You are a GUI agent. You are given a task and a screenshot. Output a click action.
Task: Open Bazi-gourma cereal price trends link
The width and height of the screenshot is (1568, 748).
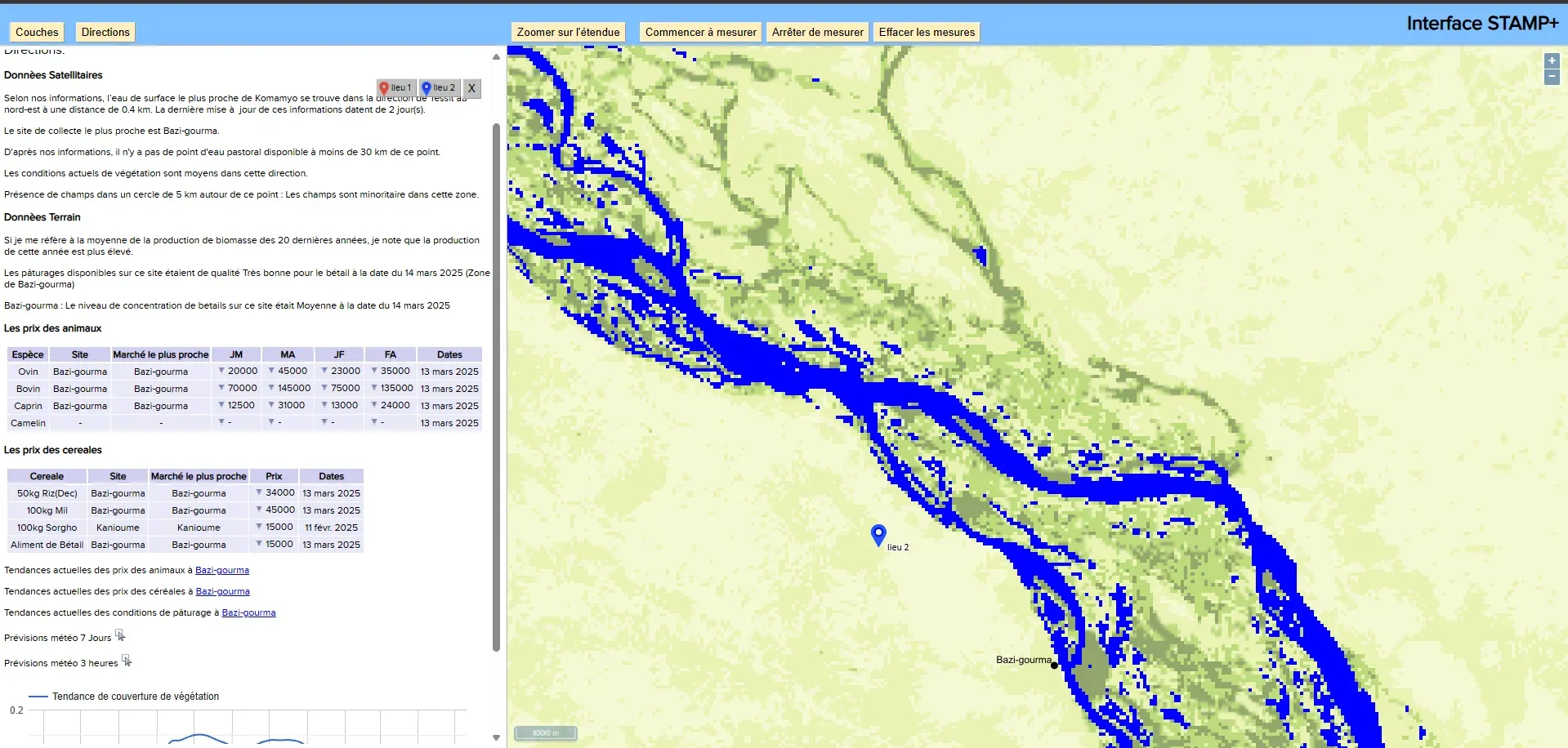[222, 591]
